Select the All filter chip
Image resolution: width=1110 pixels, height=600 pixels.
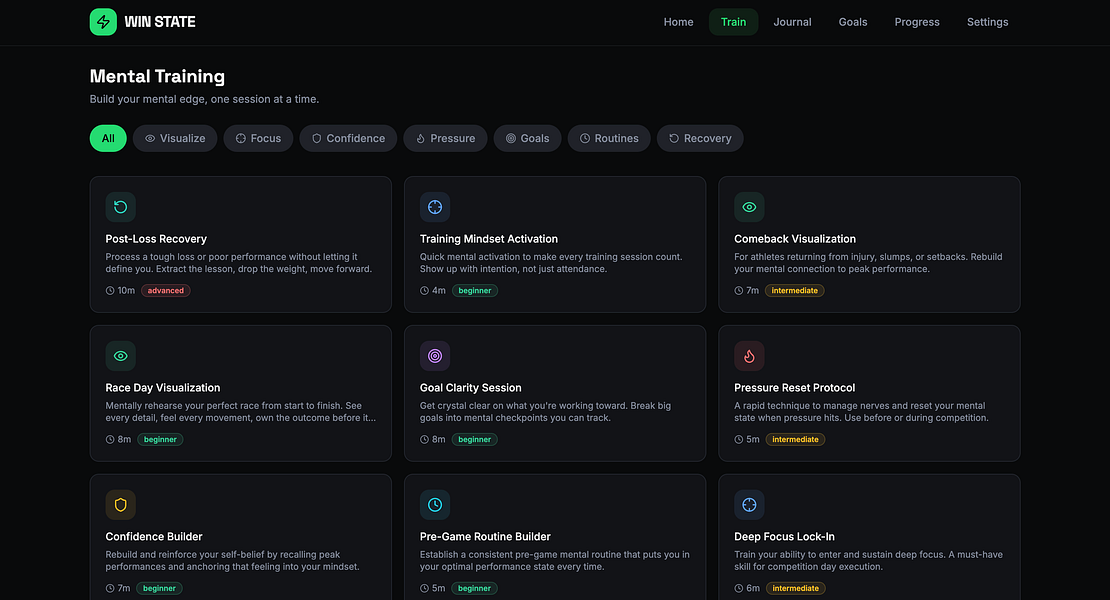click(x=108, y=138)
